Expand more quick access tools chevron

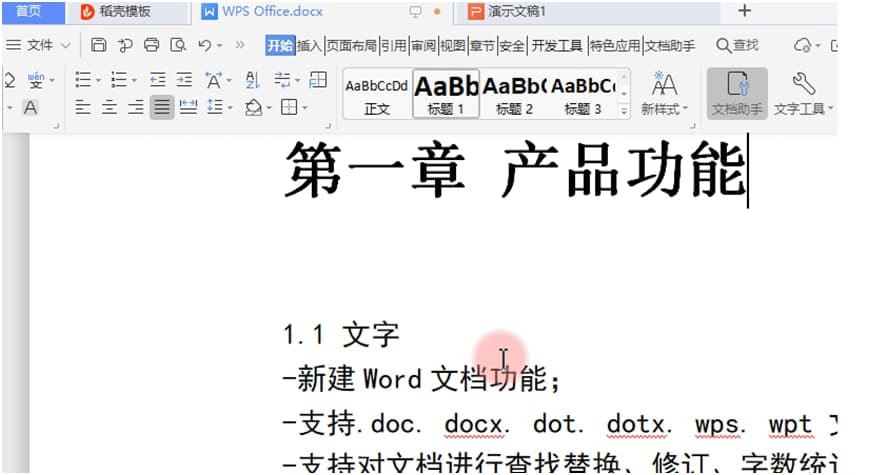tap(239, 45)
